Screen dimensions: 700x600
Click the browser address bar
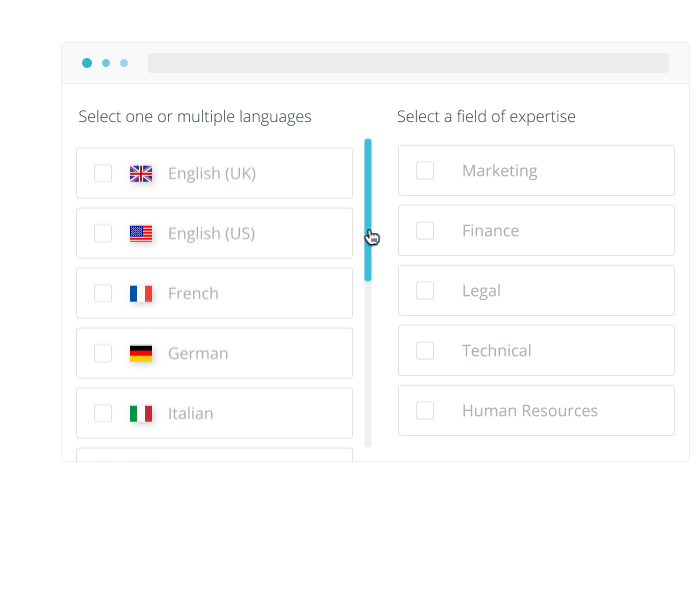pyautogui.click(x=408, y=63)
